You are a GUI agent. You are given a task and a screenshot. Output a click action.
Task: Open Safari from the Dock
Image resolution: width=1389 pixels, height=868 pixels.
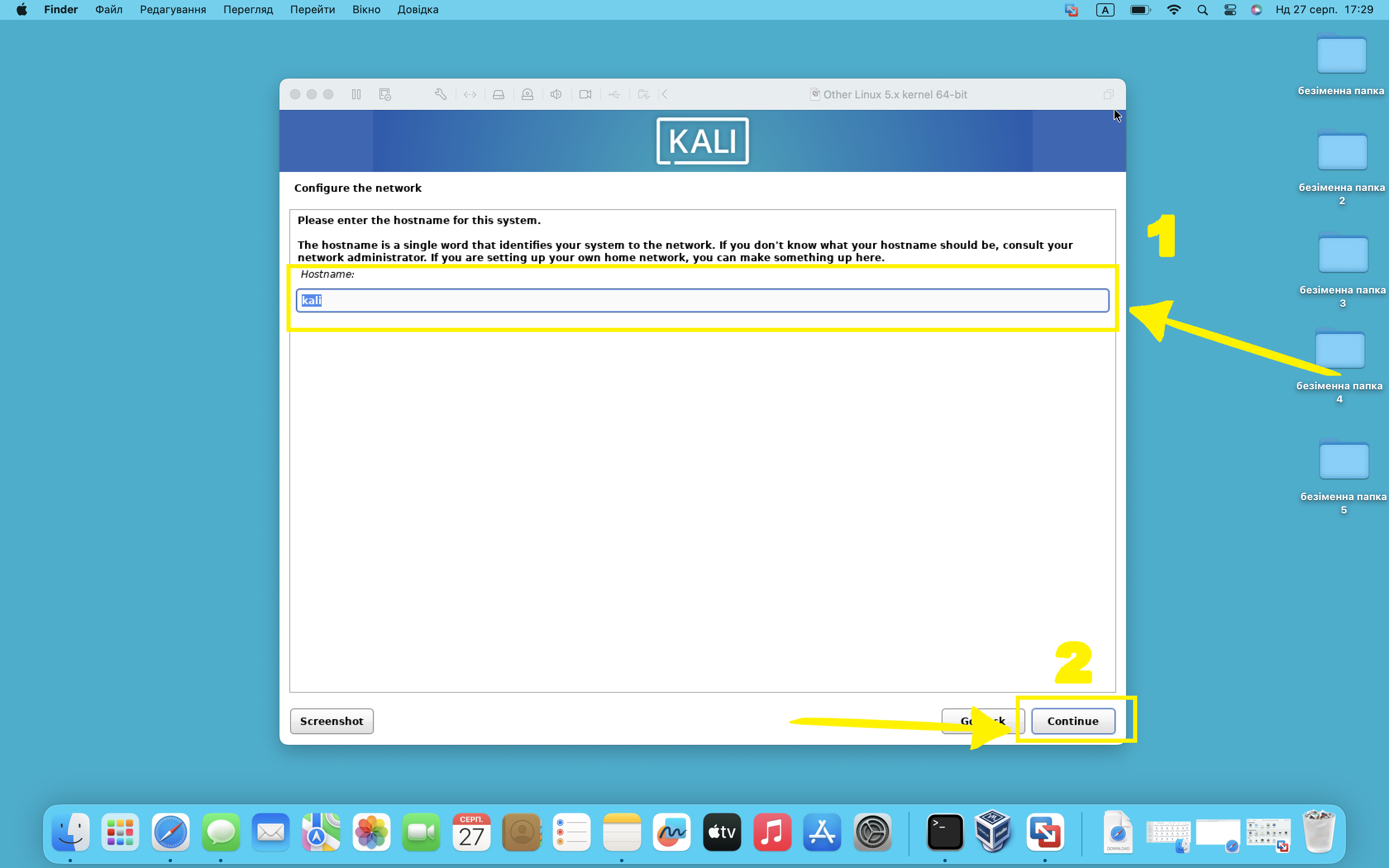(170, 832)
